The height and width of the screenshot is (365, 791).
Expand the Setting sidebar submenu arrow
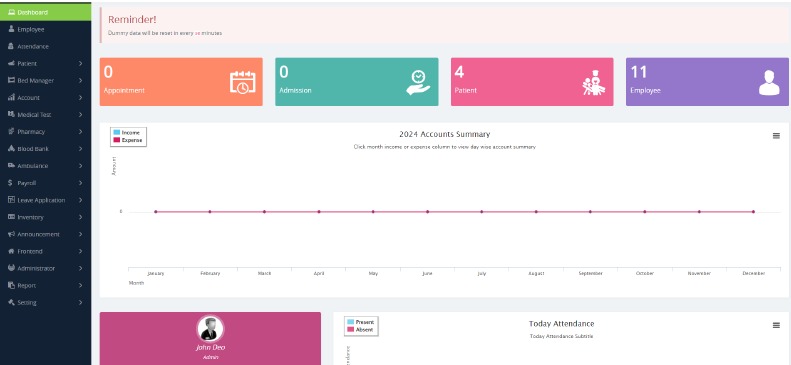pyautogui.click(x=80, y=302)
